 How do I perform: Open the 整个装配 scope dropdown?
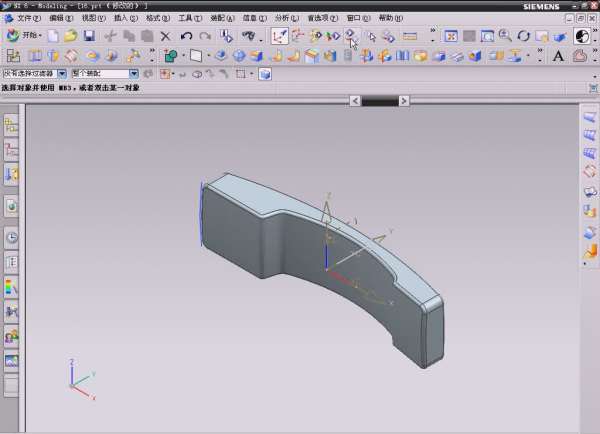[x=135, y=74]
